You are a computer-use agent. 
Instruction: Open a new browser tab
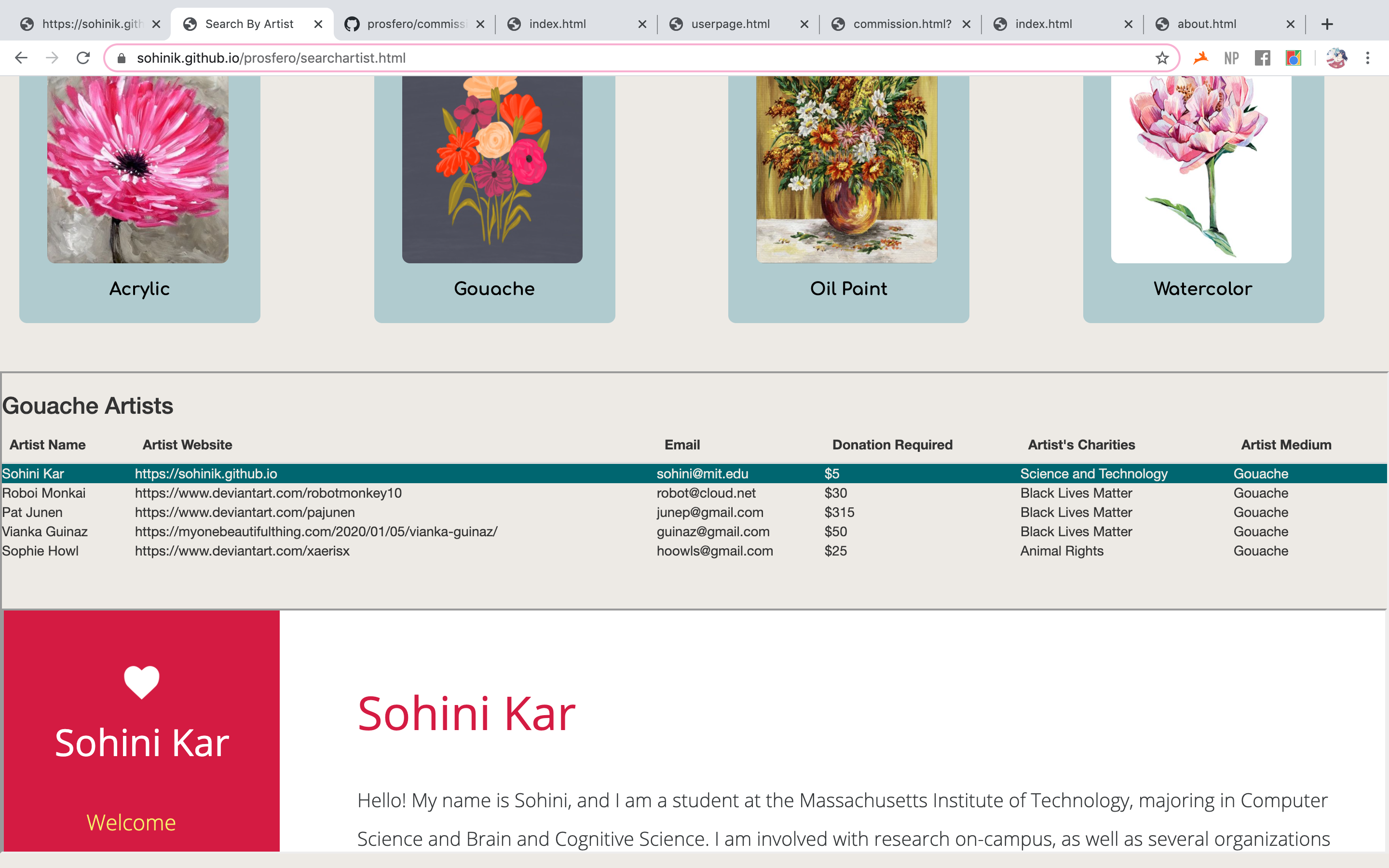coord(1326,24)
